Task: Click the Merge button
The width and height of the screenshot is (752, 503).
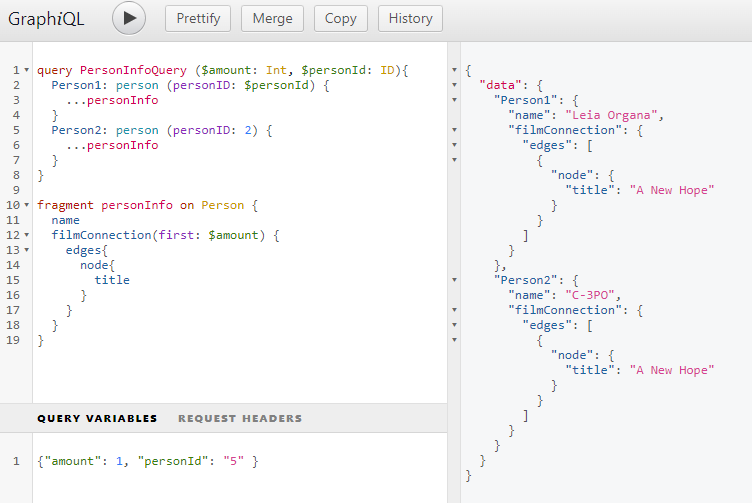Action: [x=272, y=19]
